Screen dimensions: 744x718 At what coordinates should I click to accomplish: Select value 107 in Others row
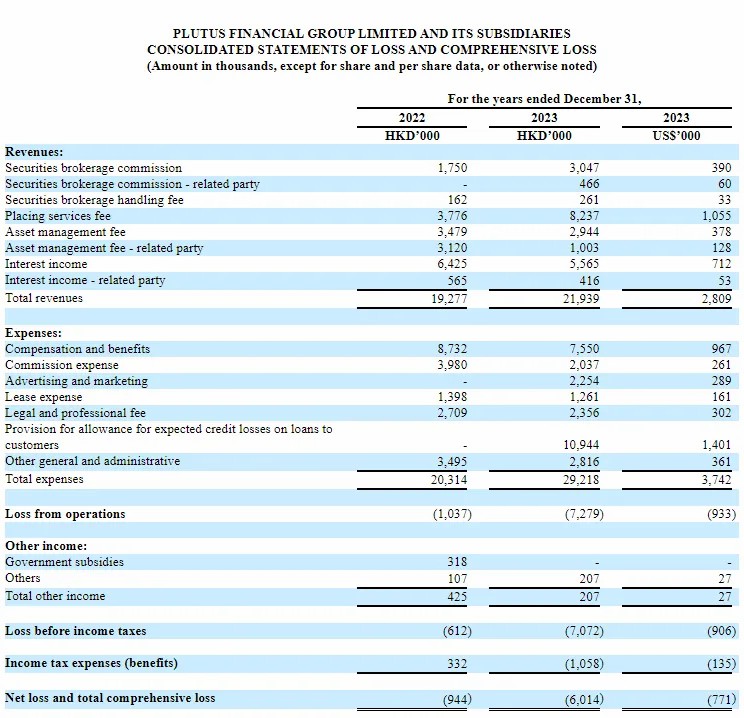point(457,579)
